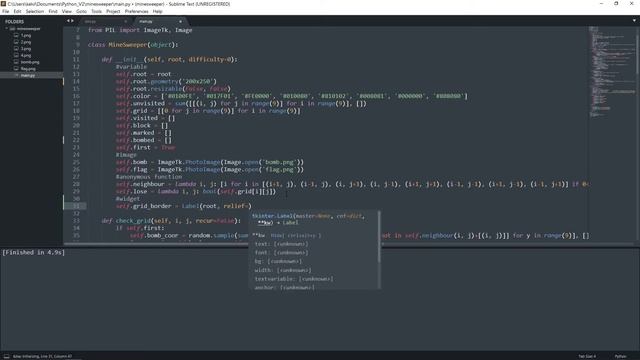The height and width of the screenshot is (360, 640).
Task: Click the FOLDERS sidebar heading
Action: tap(14, 21)
